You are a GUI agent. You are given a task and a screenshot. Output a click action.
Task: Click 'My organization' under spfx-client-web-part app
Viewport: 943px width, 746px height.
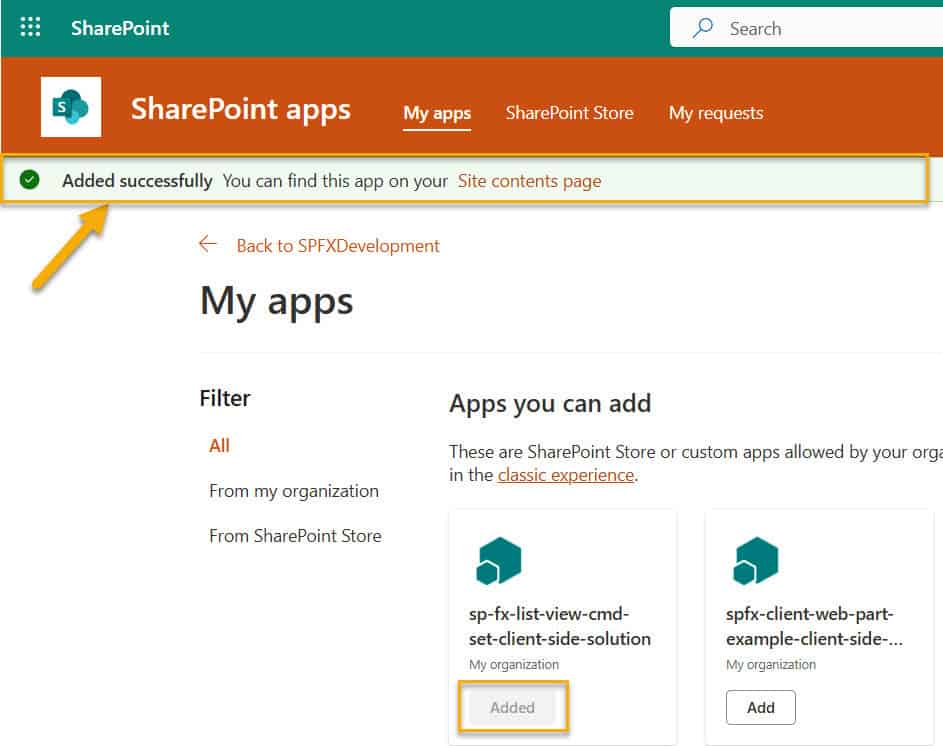pos(771,664)
